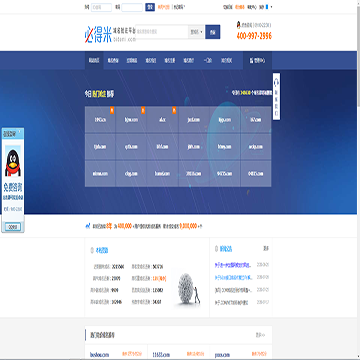Viewport: 360px width, 360px height.
Task: Click the more link in the hot recommendations header
Action: (260, 335)
